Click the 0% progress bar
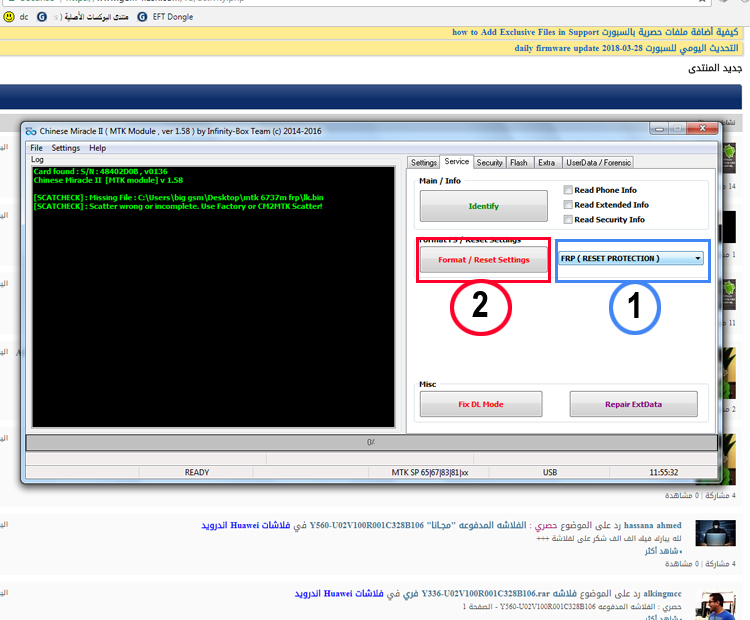Viewport: 750px width, 620px height. tap(371, 443)
